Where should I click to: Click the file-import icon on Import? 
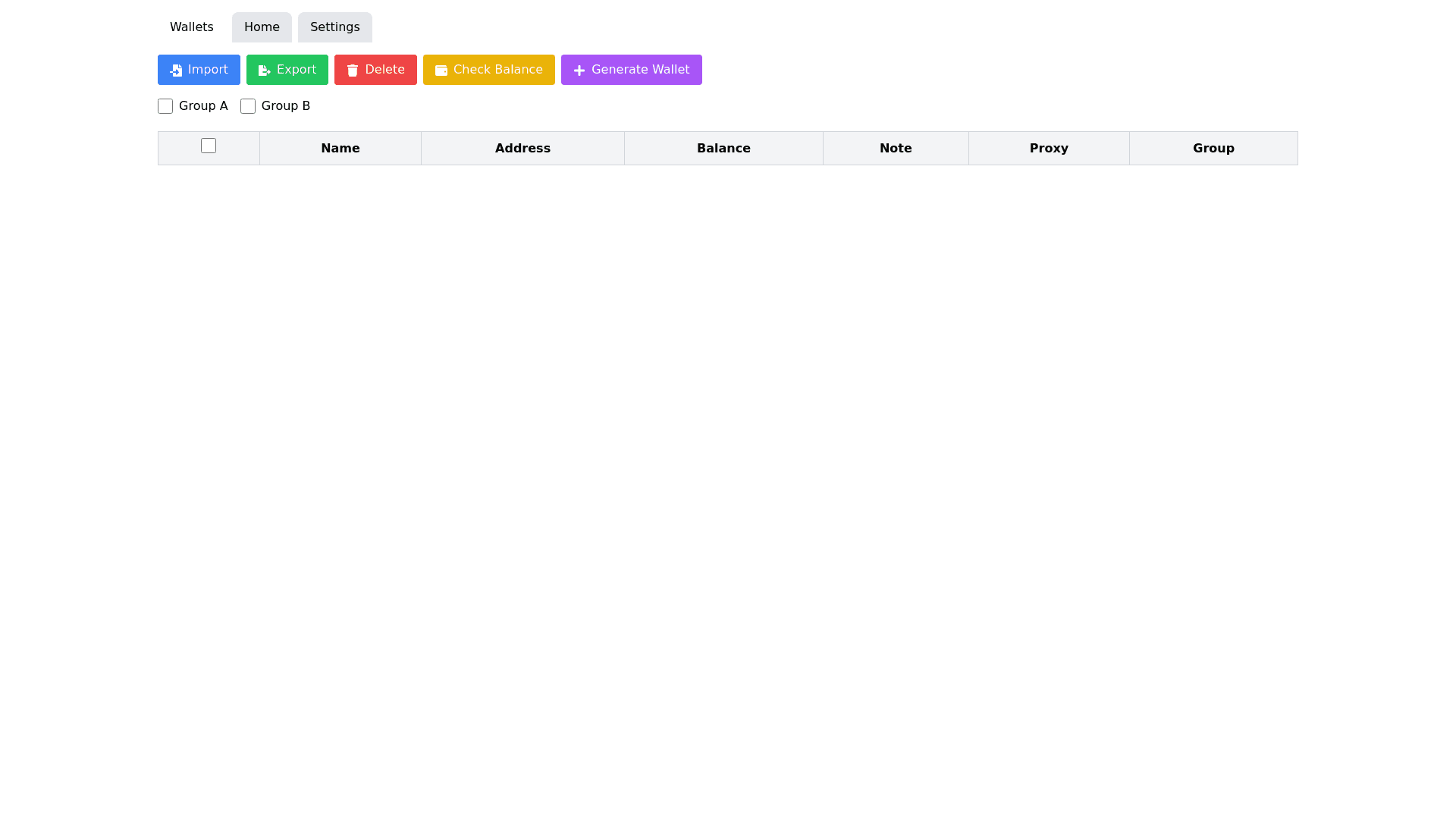pyautogui.click(x=176, y=71)
